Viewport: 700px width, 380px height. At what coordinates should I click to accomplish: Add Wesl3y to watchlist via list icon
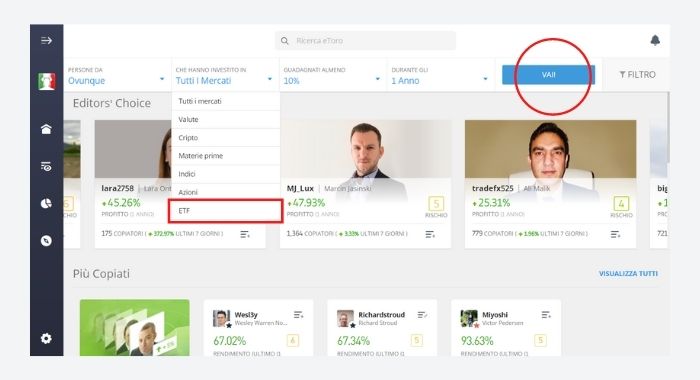(x=299, y=315)
